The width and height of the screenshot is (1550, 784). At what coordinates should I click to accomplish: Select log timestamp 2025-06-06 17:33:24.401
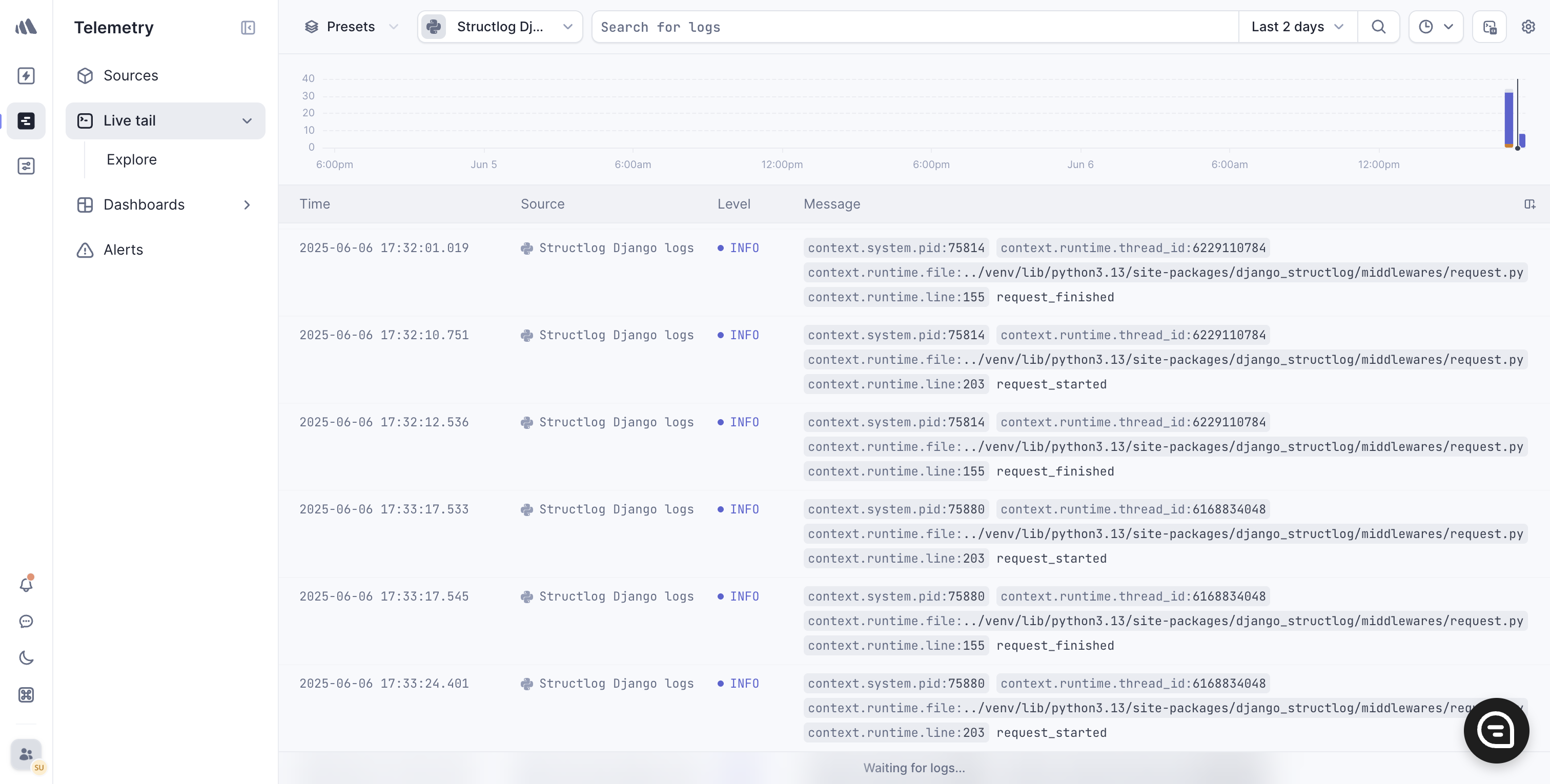(x=384, y=684)
